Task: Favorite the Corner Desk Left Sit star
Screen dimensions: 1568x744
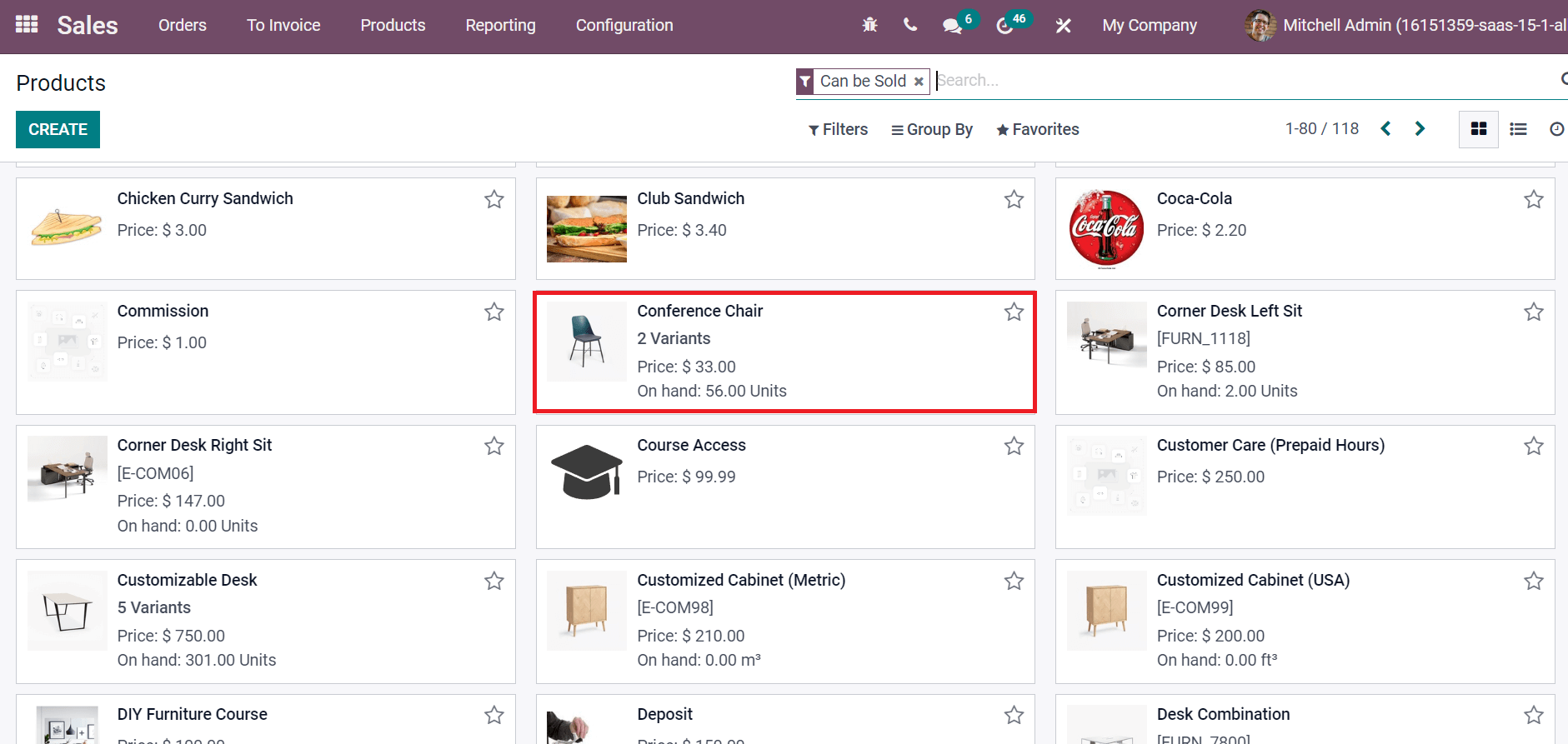Action: 1534,312
